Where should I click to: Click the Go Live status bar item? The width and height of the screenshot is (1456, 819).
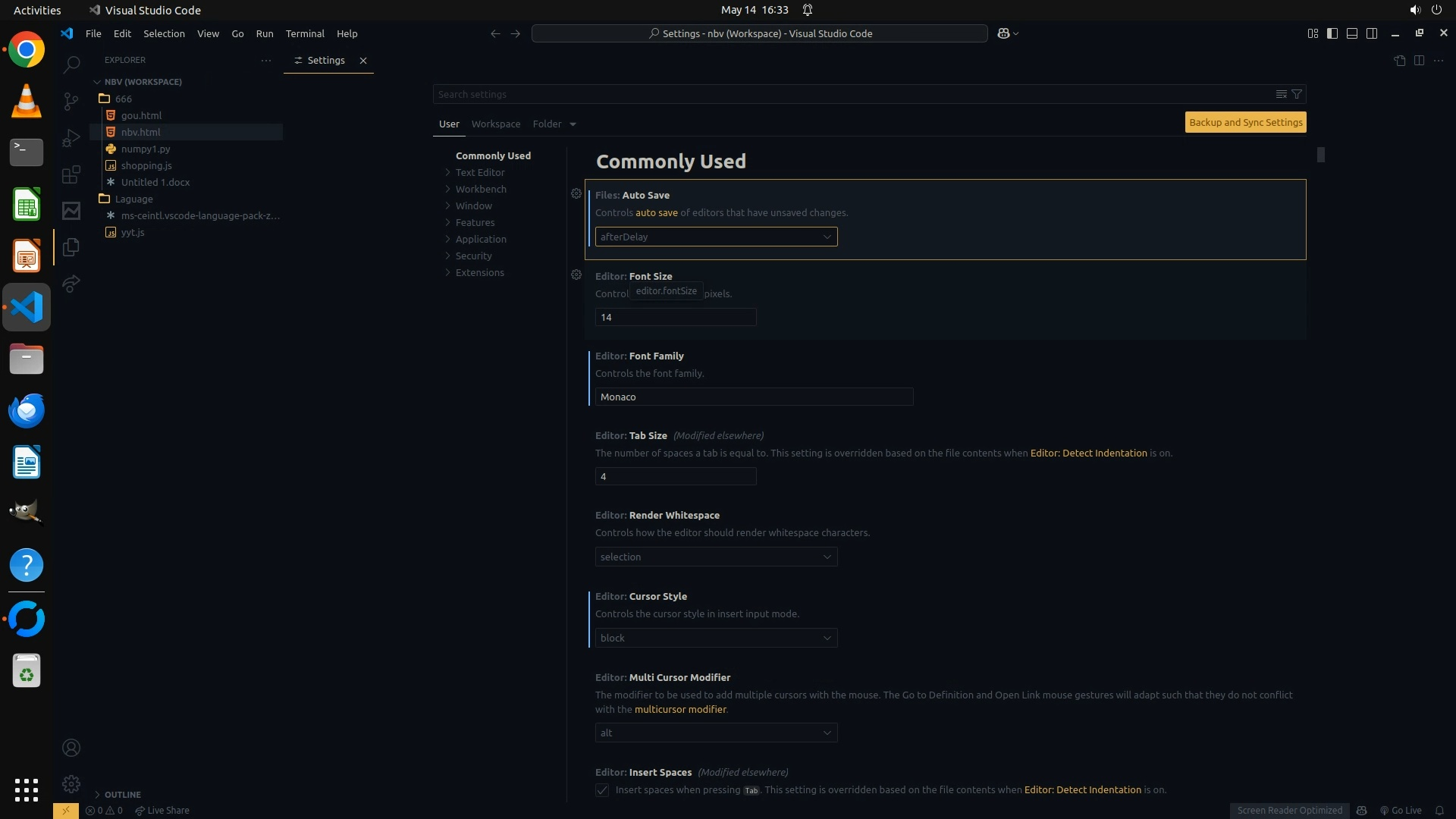click(x=1401, y=810)
